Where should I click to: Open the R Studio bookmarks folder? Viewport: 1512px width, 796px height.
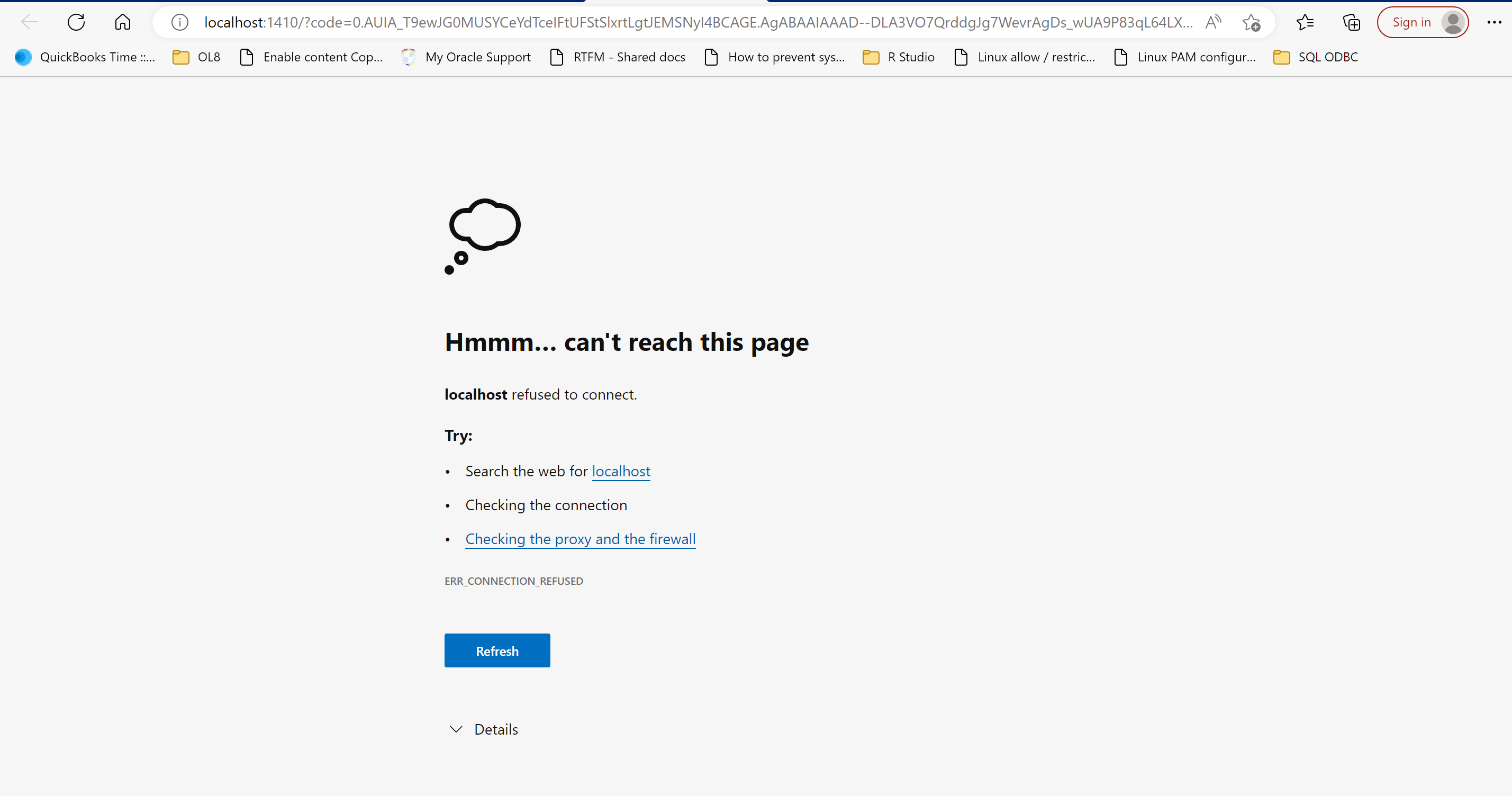click(898, 56)
